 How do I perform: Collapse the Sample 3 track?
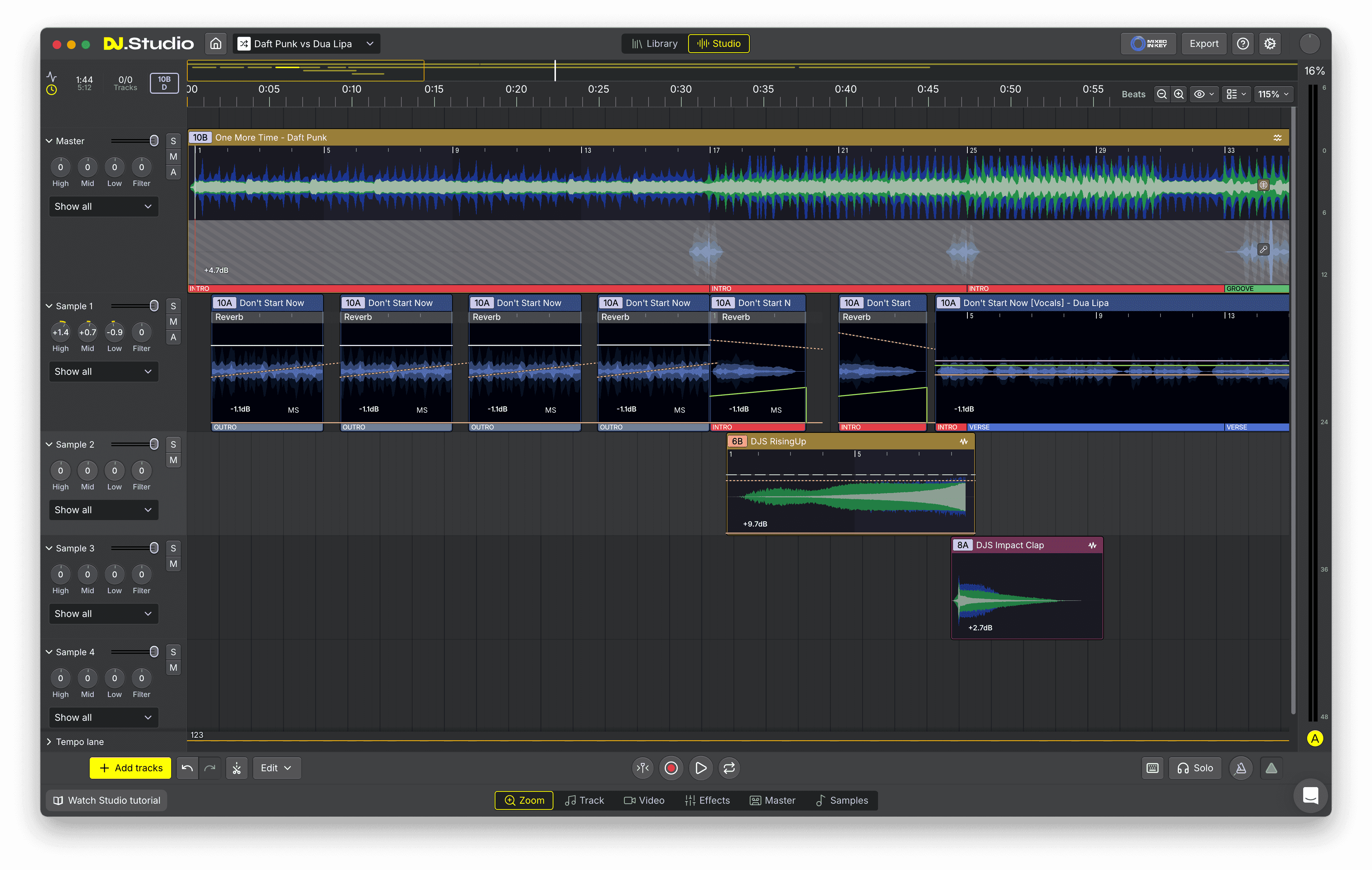[49, 548]
